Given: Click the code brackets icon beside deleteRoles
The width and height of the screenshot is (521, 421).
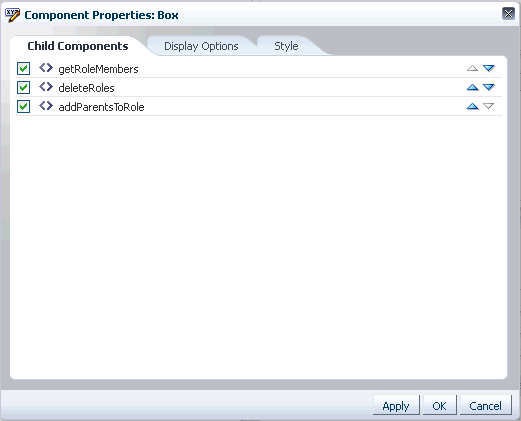Looking at the screenshot, I should coord(46,87).
